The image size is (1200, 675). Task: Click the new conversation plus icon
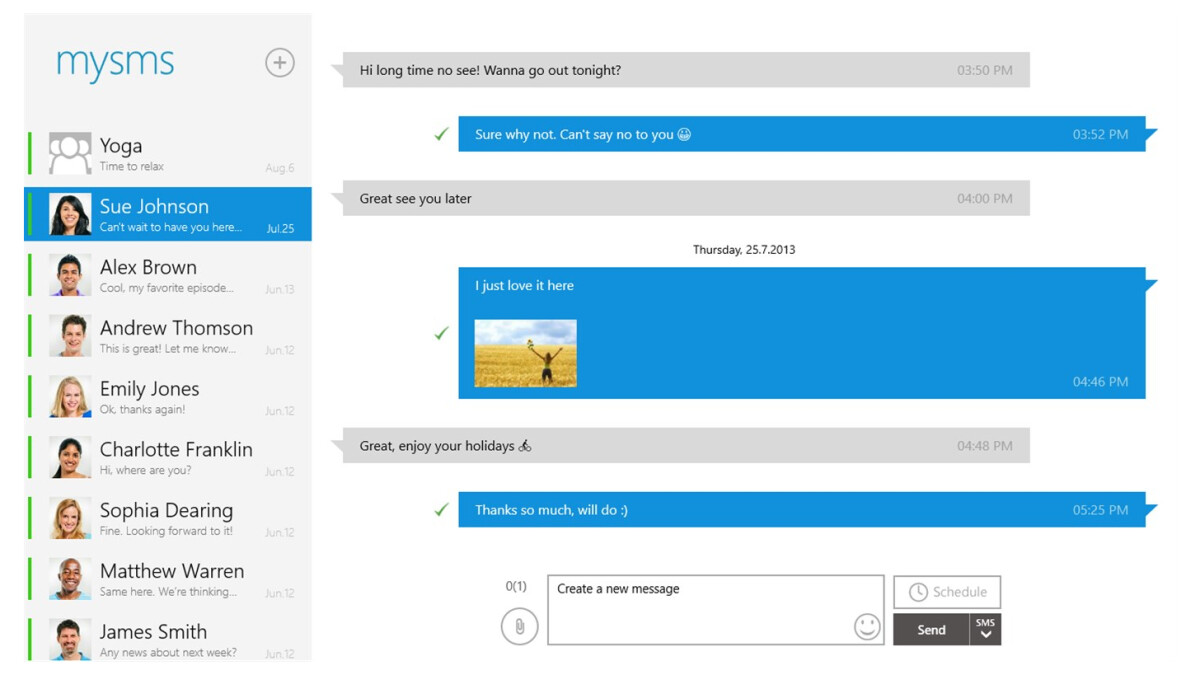click(279, 63)
